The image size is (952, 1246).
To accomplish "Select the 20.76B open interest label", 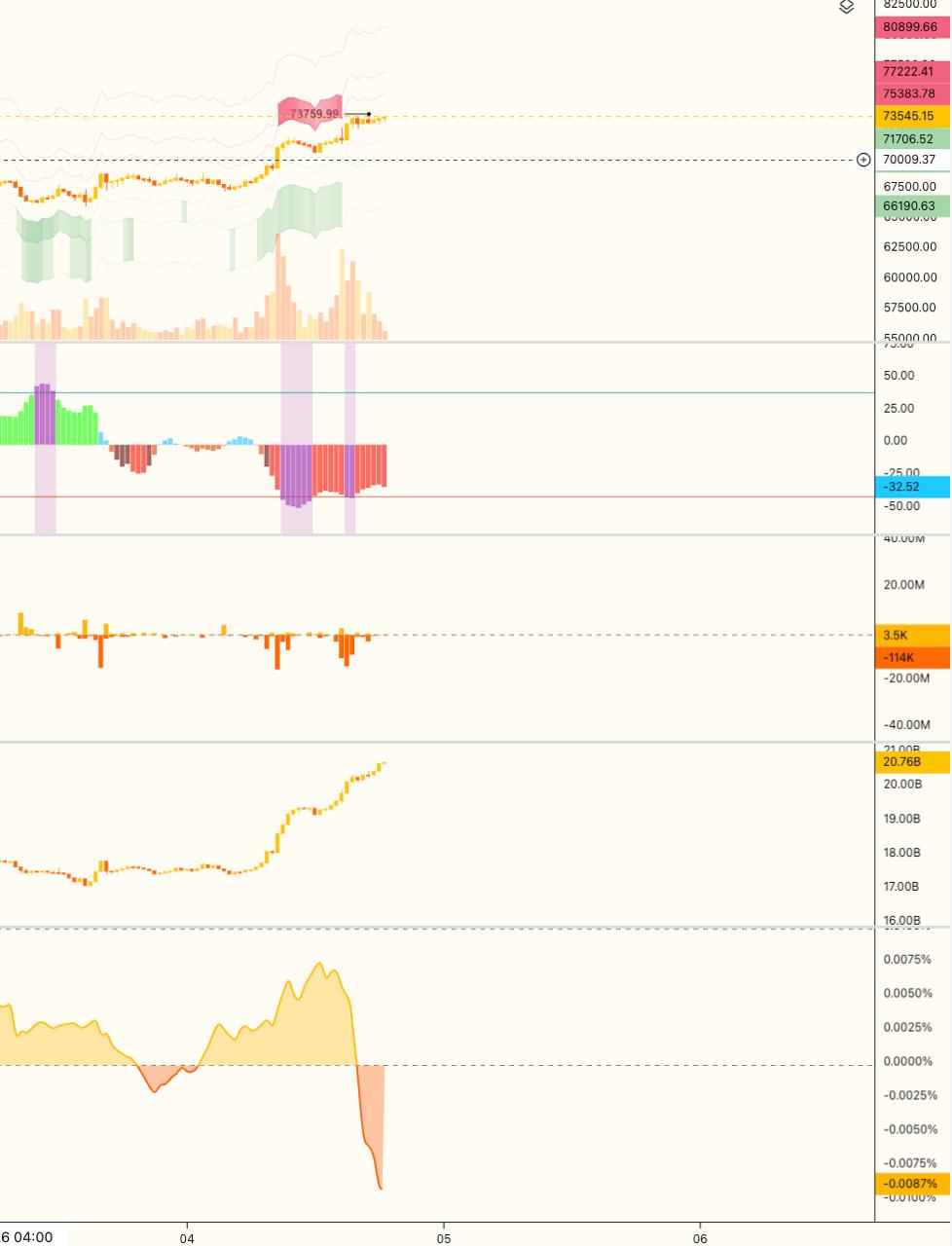I will coord(912,761).
